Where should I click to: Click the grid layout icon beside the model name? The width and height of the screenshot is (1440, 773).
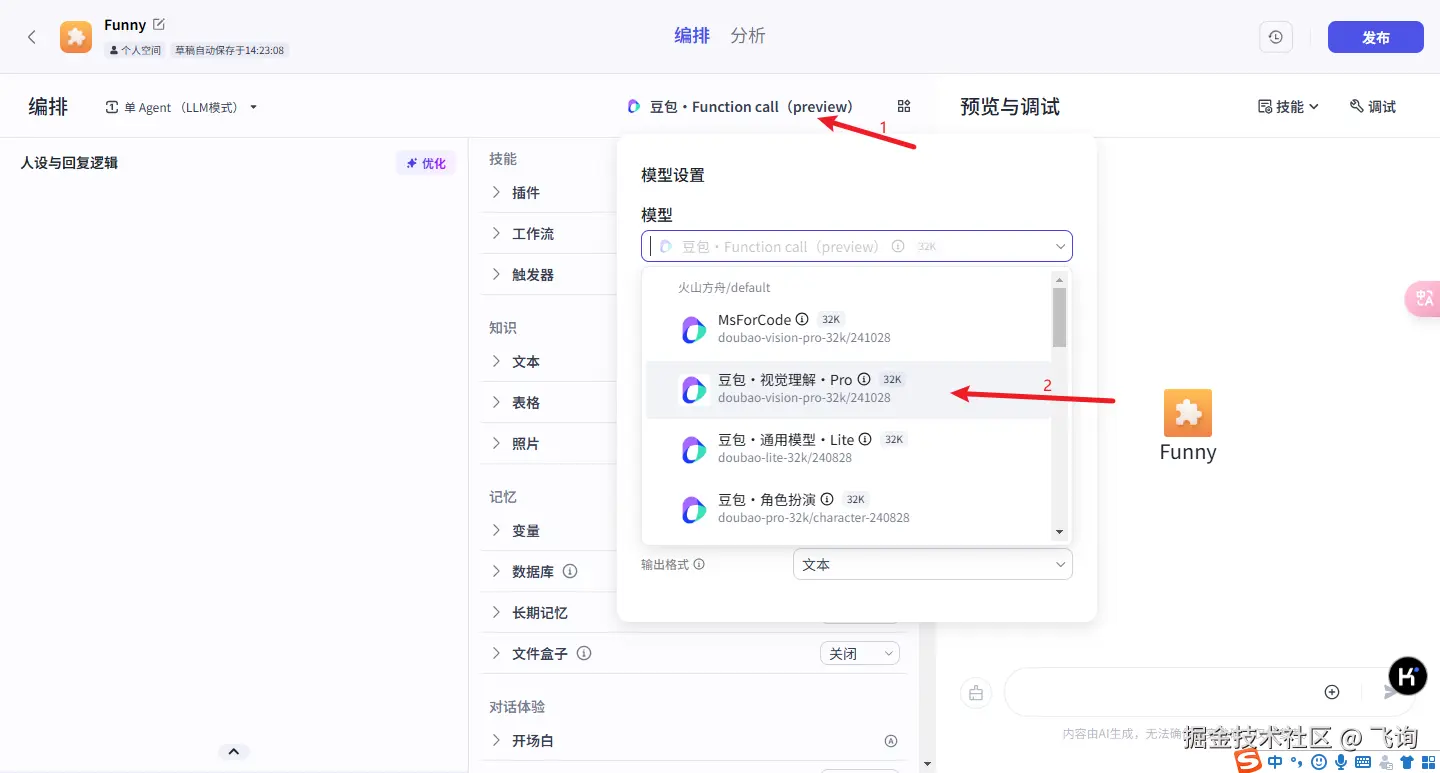click(x=904, y=106)
